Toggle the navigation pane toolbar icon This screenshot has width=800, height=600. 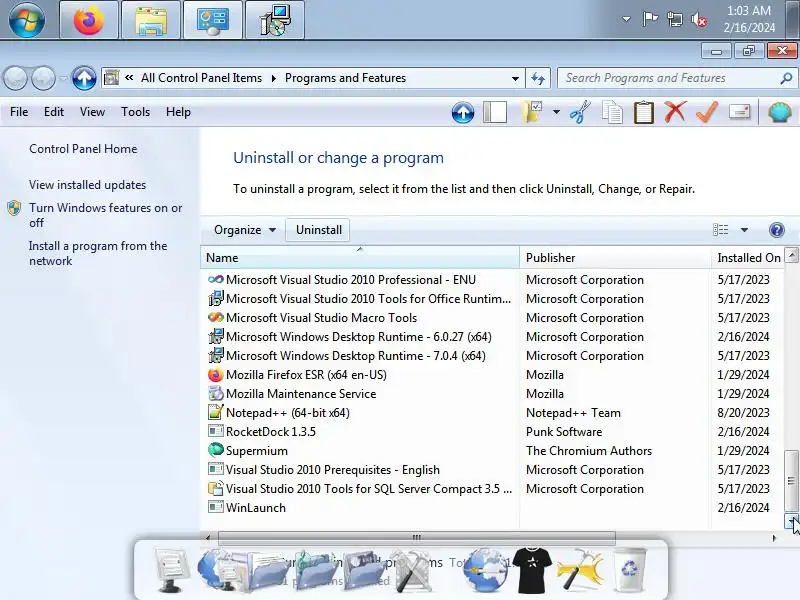[494, 112]
